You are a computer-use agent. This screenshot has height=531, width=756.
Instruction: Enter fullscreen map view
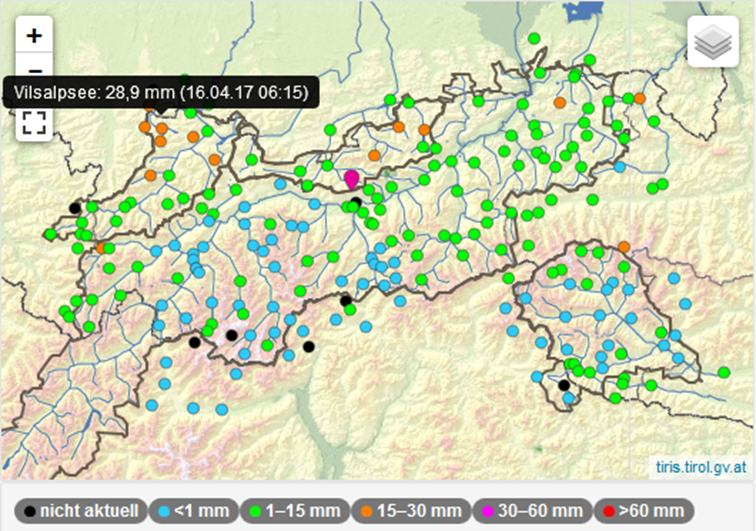click(x=34, y=123)
